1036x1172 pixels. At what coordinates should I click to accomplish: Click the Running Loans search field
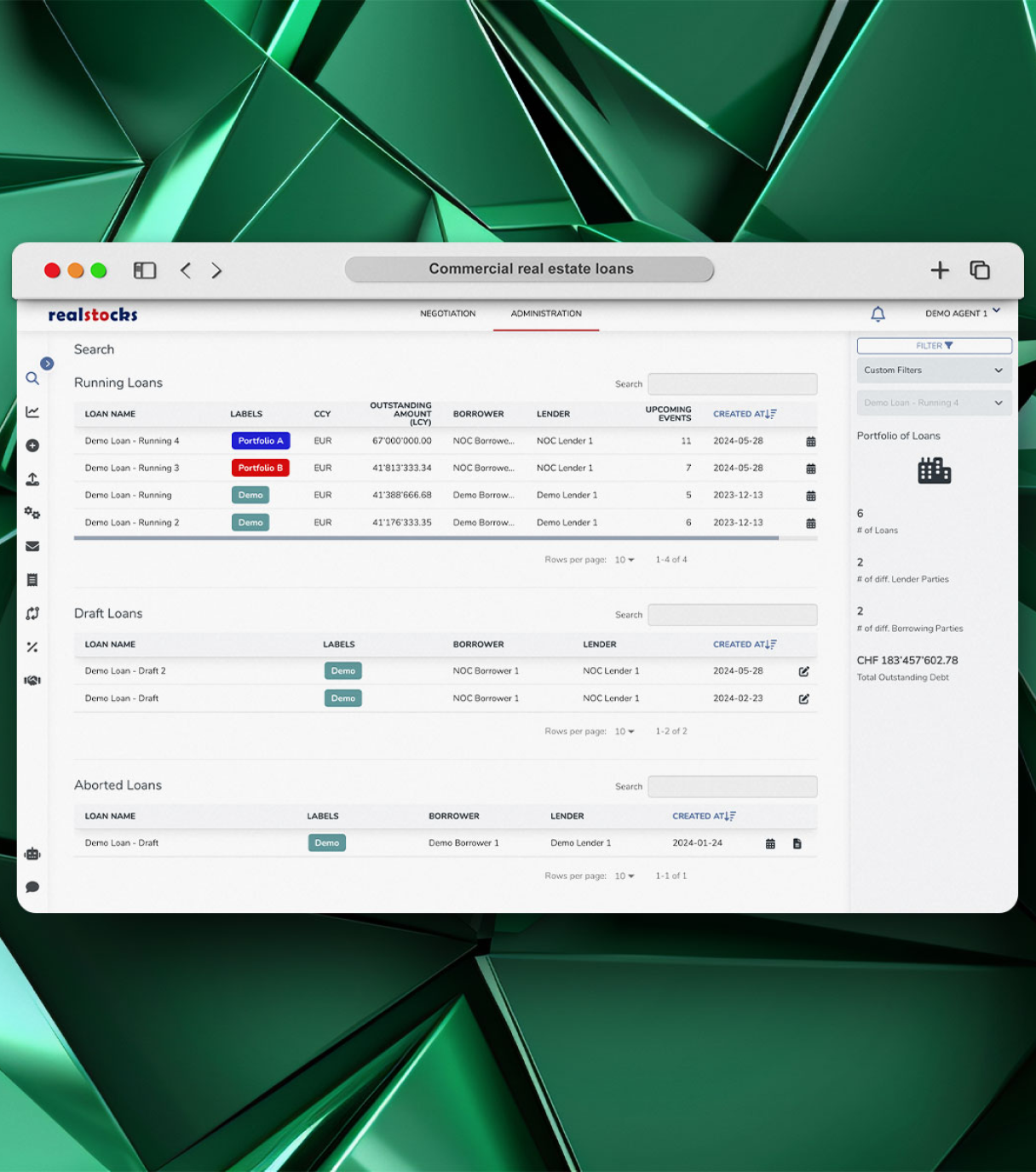click(732, 384)
